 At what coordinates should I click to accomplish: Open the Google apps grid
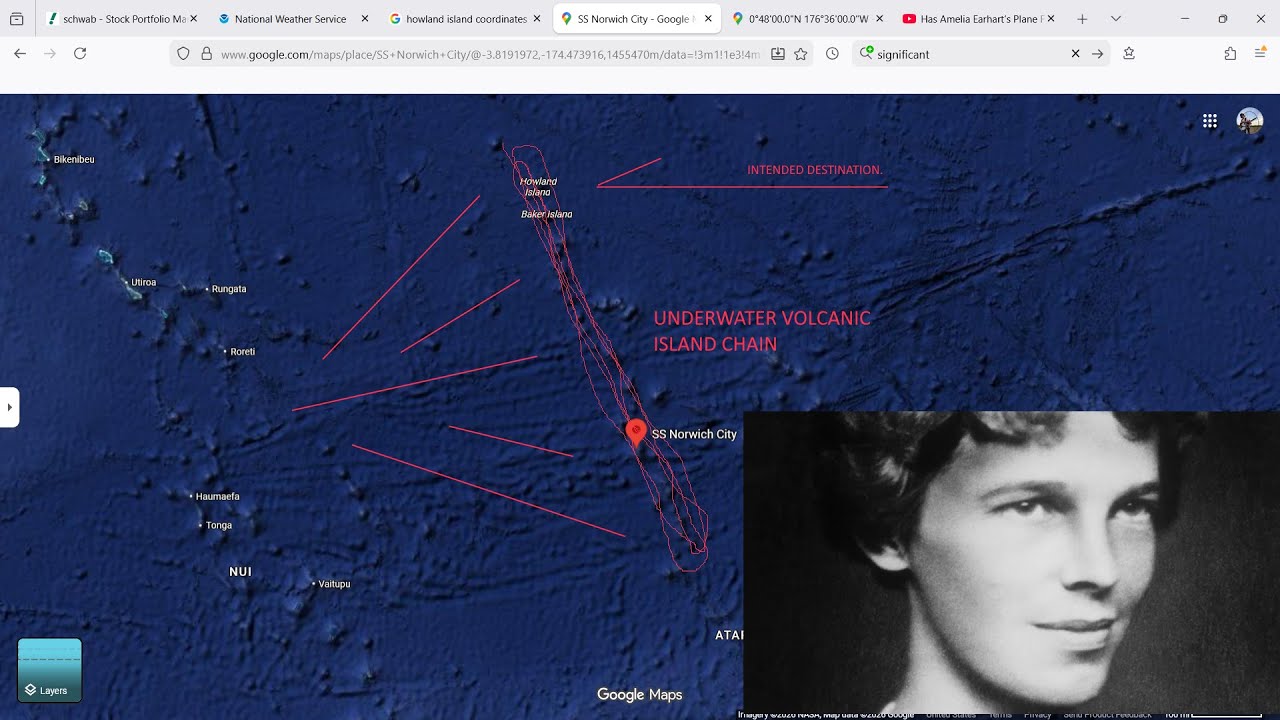1210,121
